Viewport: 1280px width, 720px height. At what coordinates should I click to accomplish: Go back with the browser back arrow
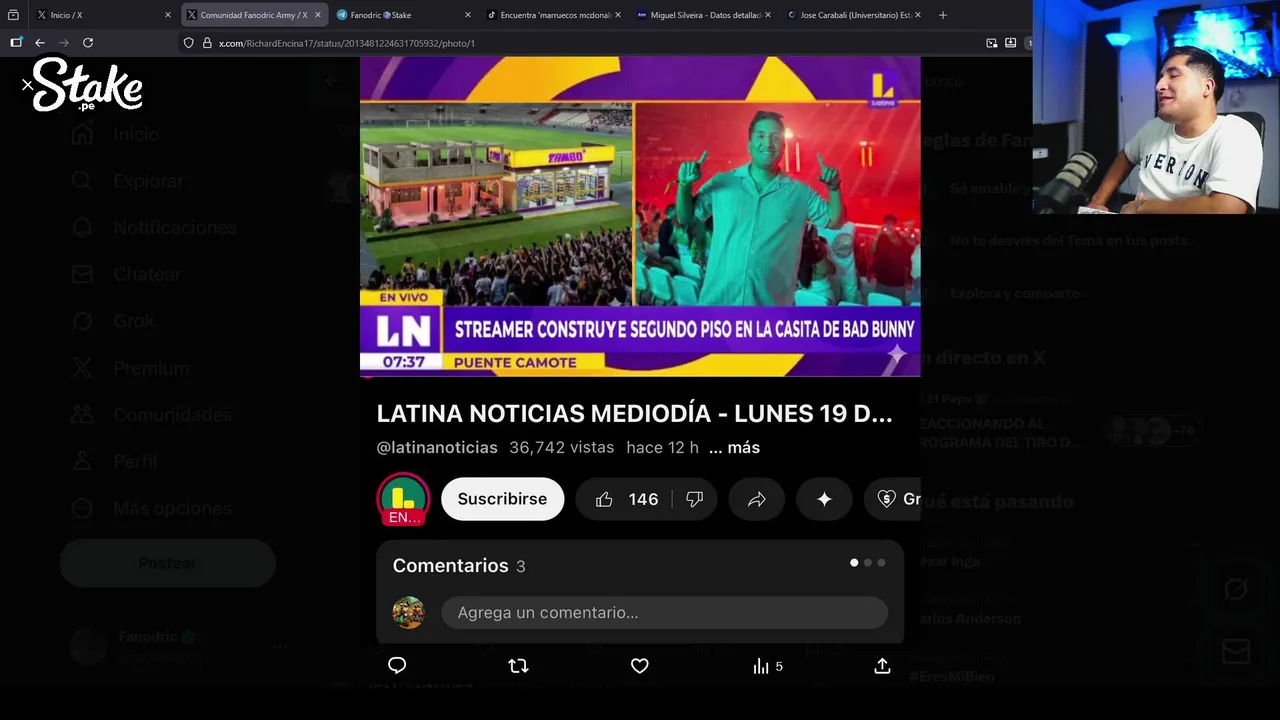coord(40,43)
